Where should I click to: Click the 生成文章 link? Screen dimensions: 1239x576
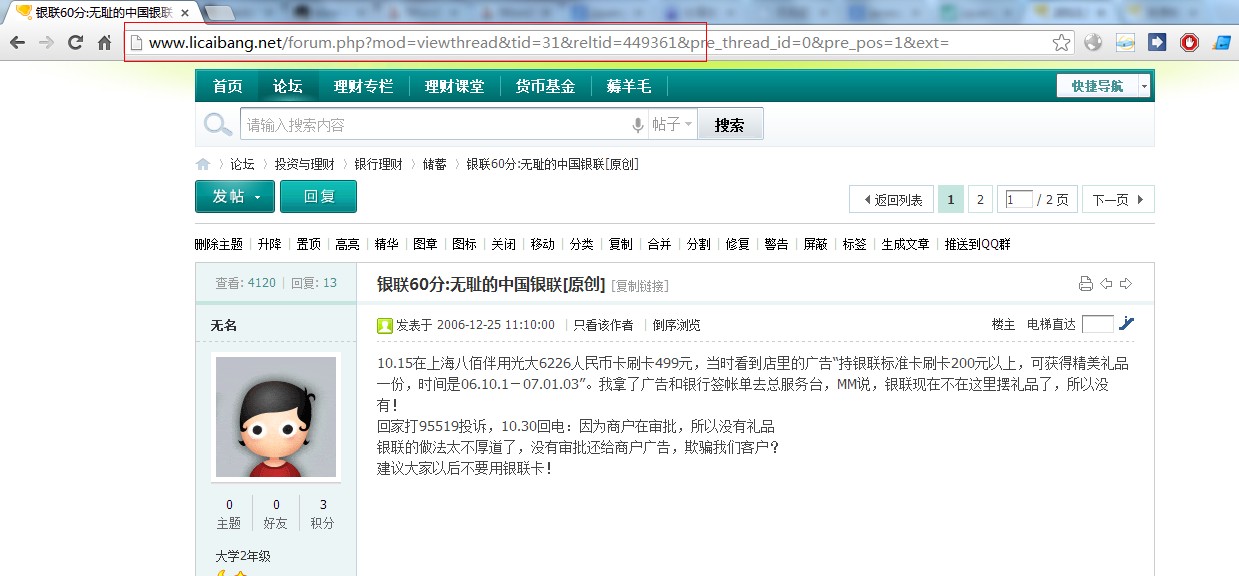(x=905, y=244)
